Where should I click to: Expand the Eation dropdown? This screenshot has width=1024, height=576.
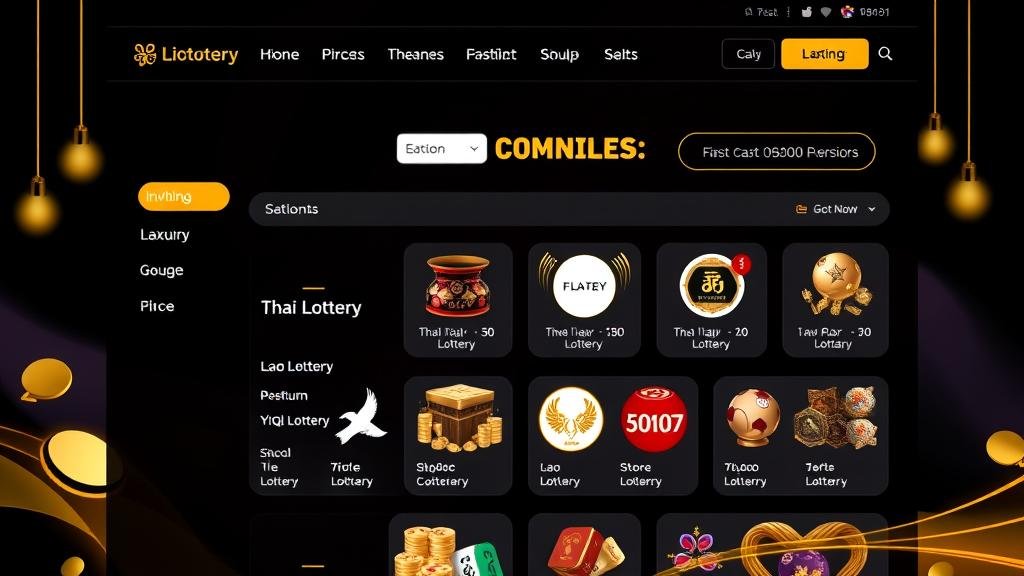click(x=441, y=149)
